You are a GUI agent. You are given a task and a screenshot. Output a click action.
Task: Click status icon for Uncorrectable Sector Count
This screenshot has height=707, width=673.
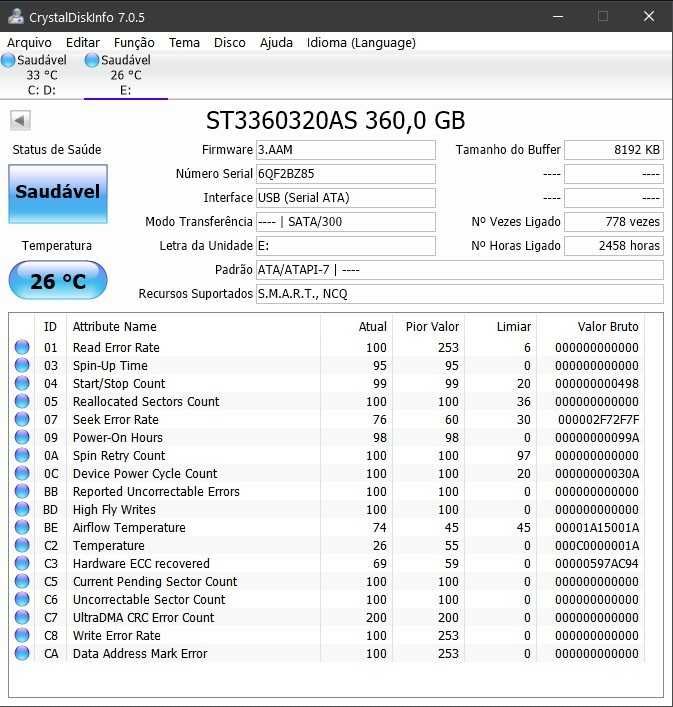tap(22, 599)
